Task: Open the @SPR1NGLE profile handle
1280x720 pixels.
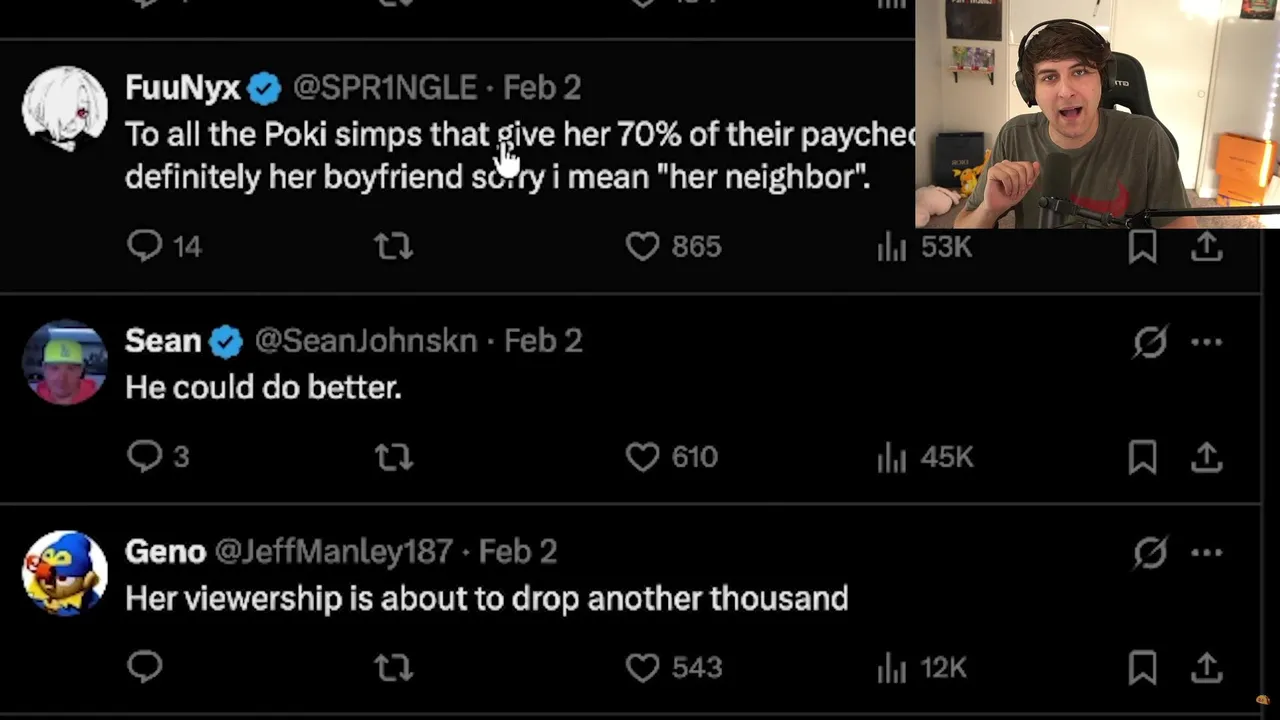Action: pos(385,88)
